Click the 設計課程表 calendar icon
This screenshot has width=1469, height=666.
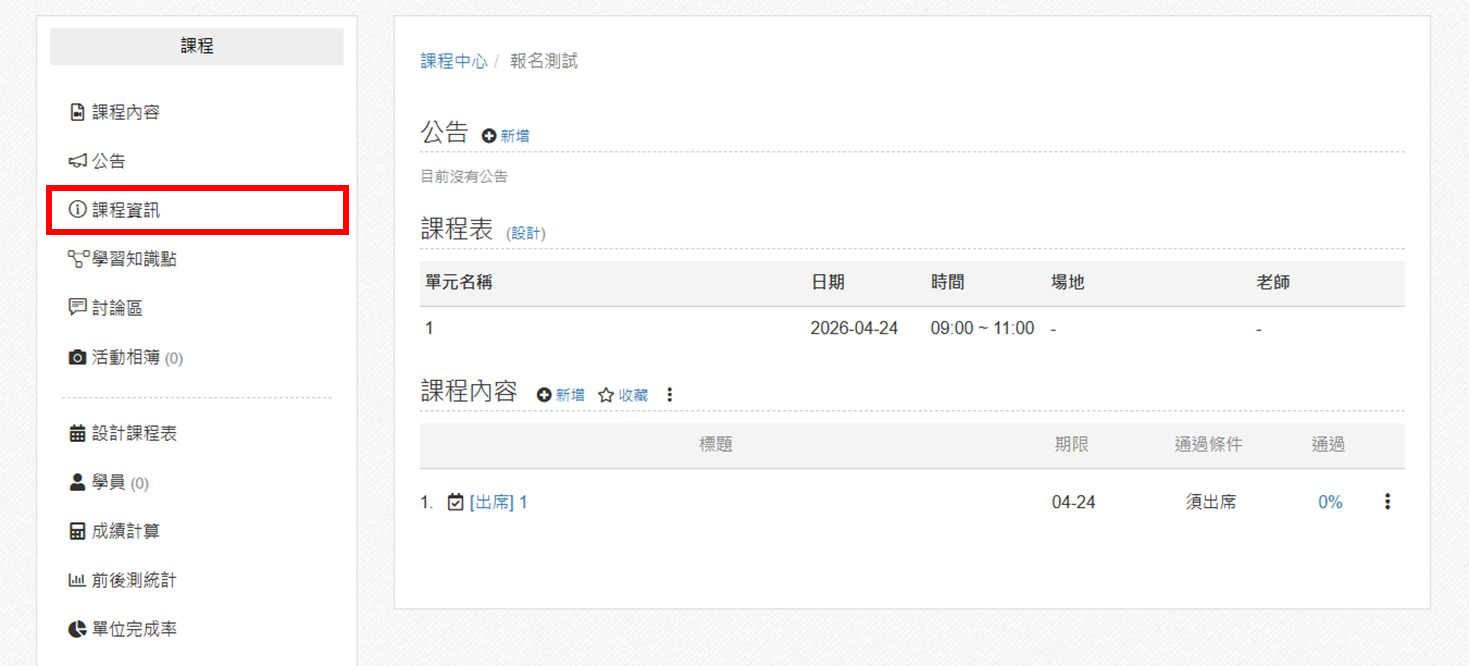pyautogui.click(x=77, y=434)
